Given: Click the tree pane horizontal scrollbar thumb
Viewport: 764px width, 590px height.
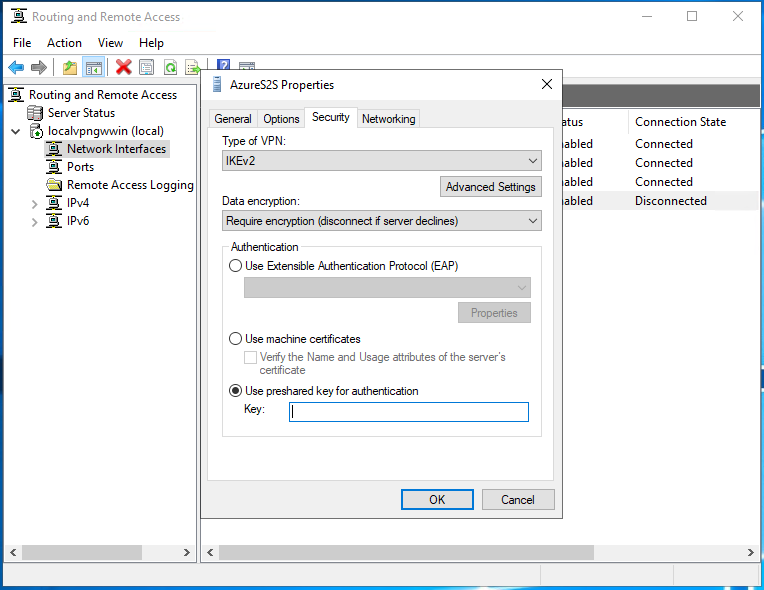Looking at the screenshot, I should pos(82,552).
